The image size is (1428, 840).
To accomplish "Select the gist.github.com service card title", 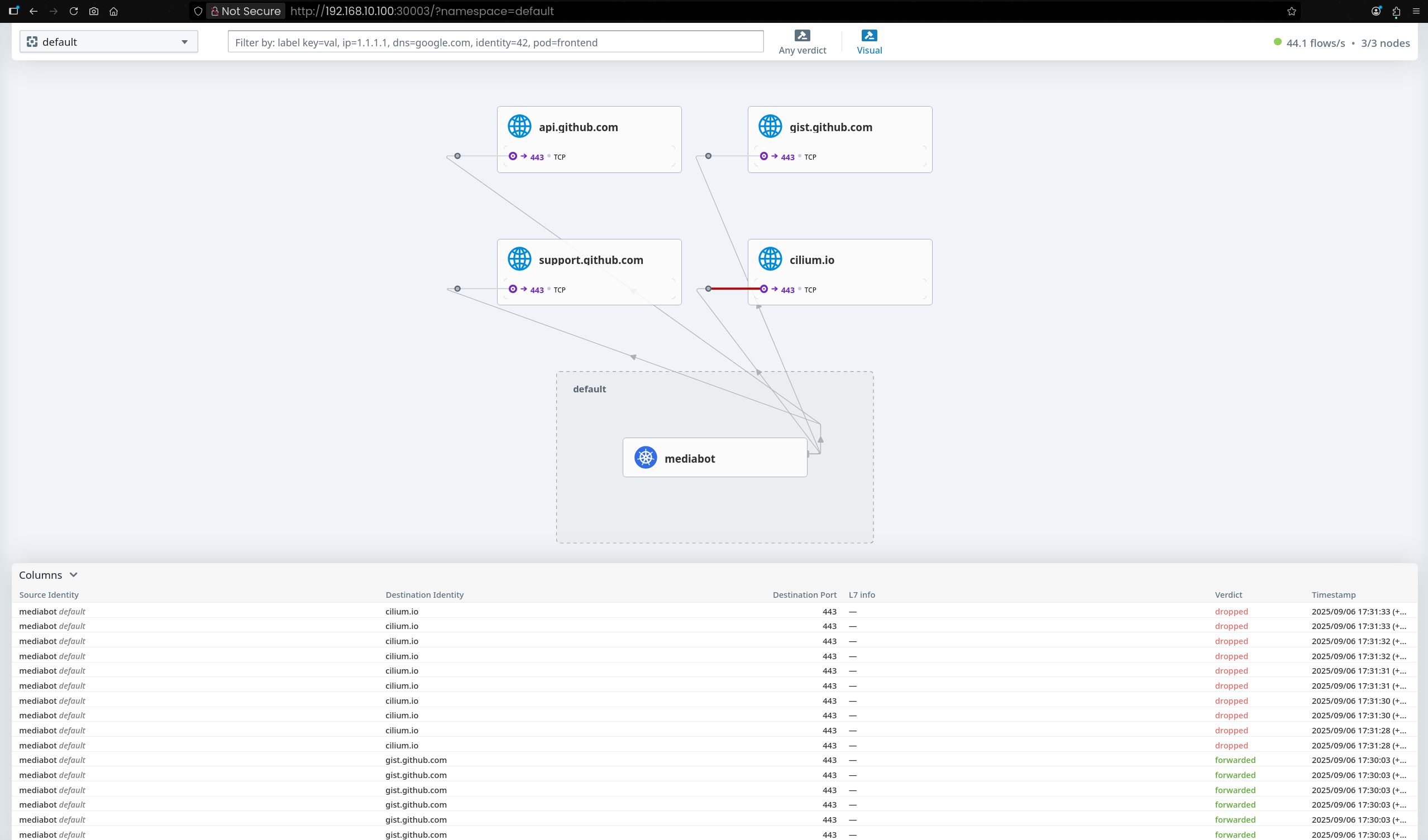I will 830,127.
